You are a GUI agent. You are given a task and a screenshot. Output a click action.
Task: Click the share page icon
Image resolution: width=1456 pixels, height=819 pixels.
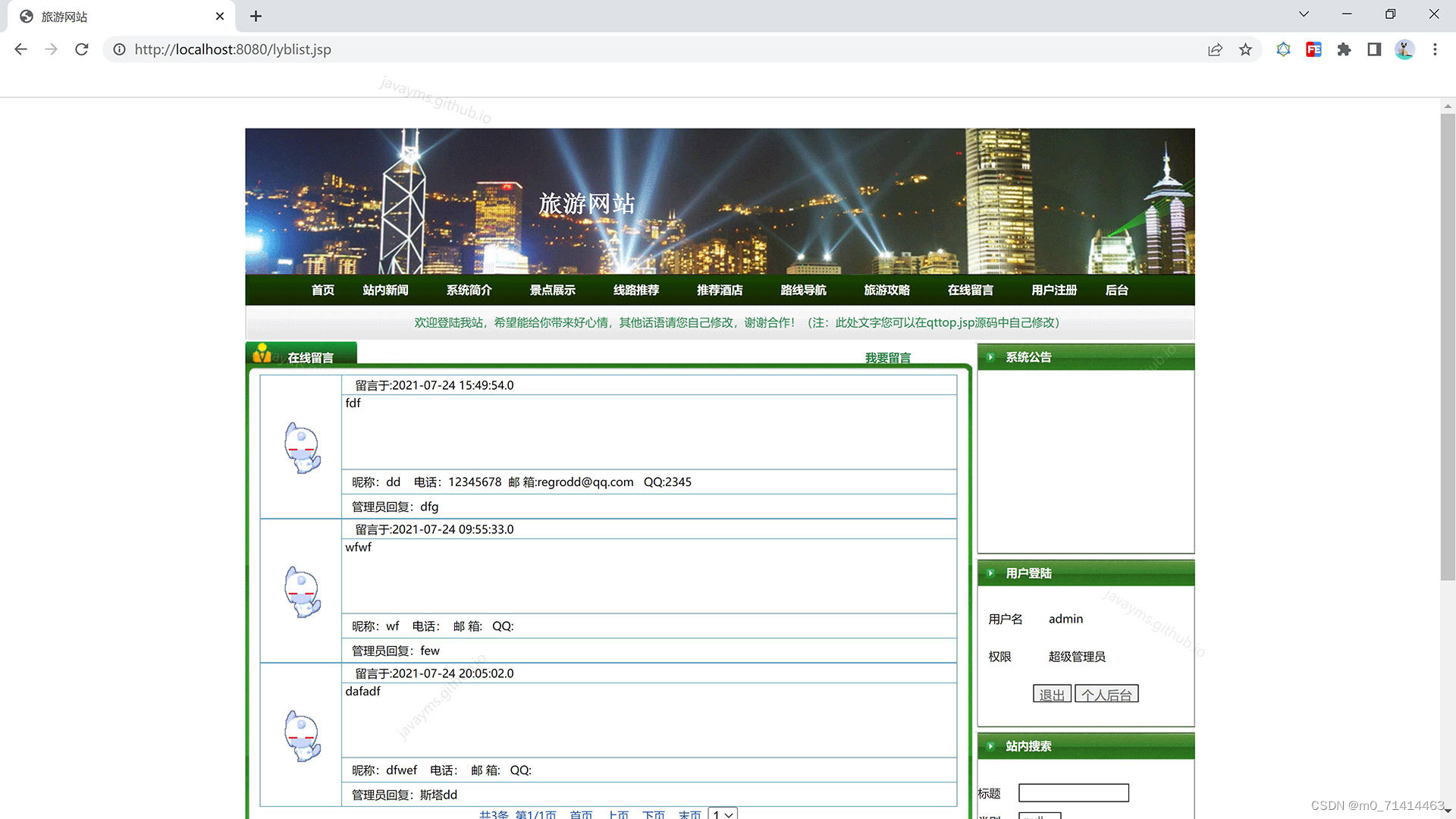point(1215,49)
